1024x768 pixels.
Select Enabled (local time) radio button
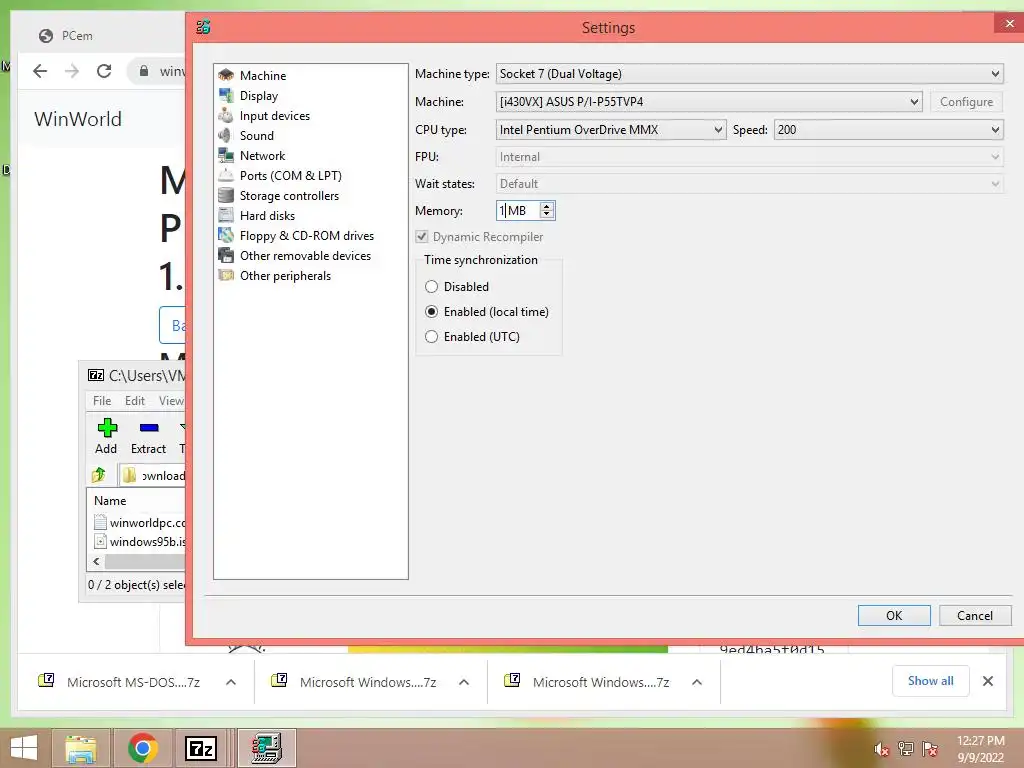tap(431, 312)
